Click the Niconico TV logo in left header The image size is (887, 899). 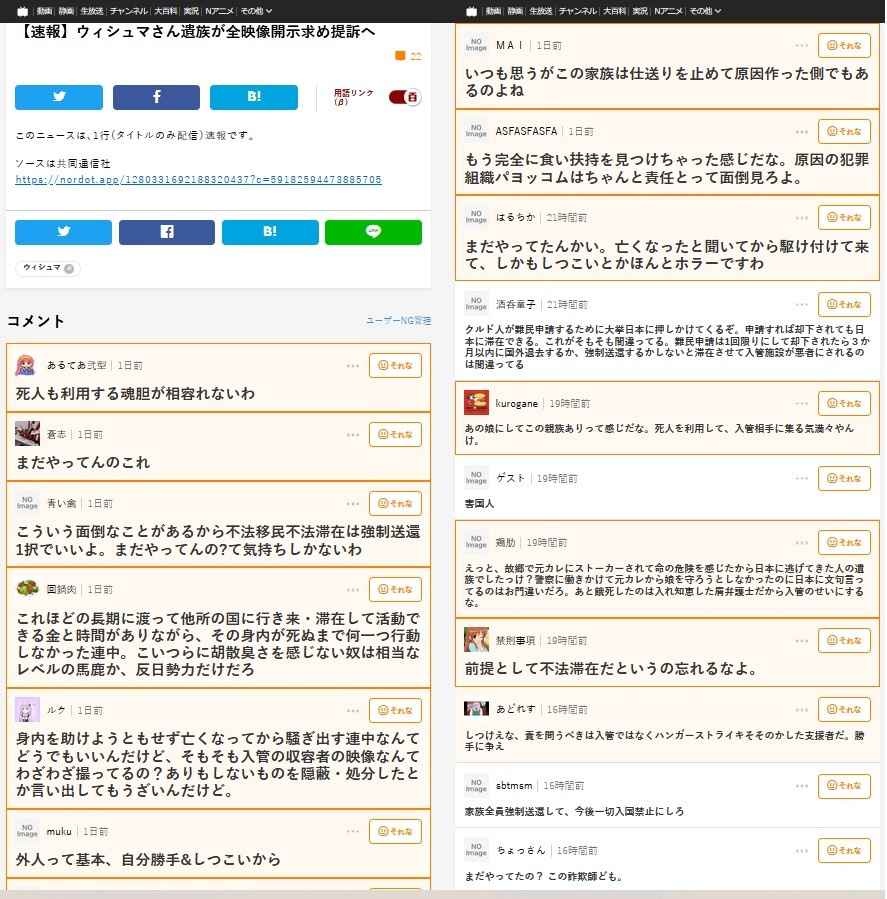click(23, 11)
